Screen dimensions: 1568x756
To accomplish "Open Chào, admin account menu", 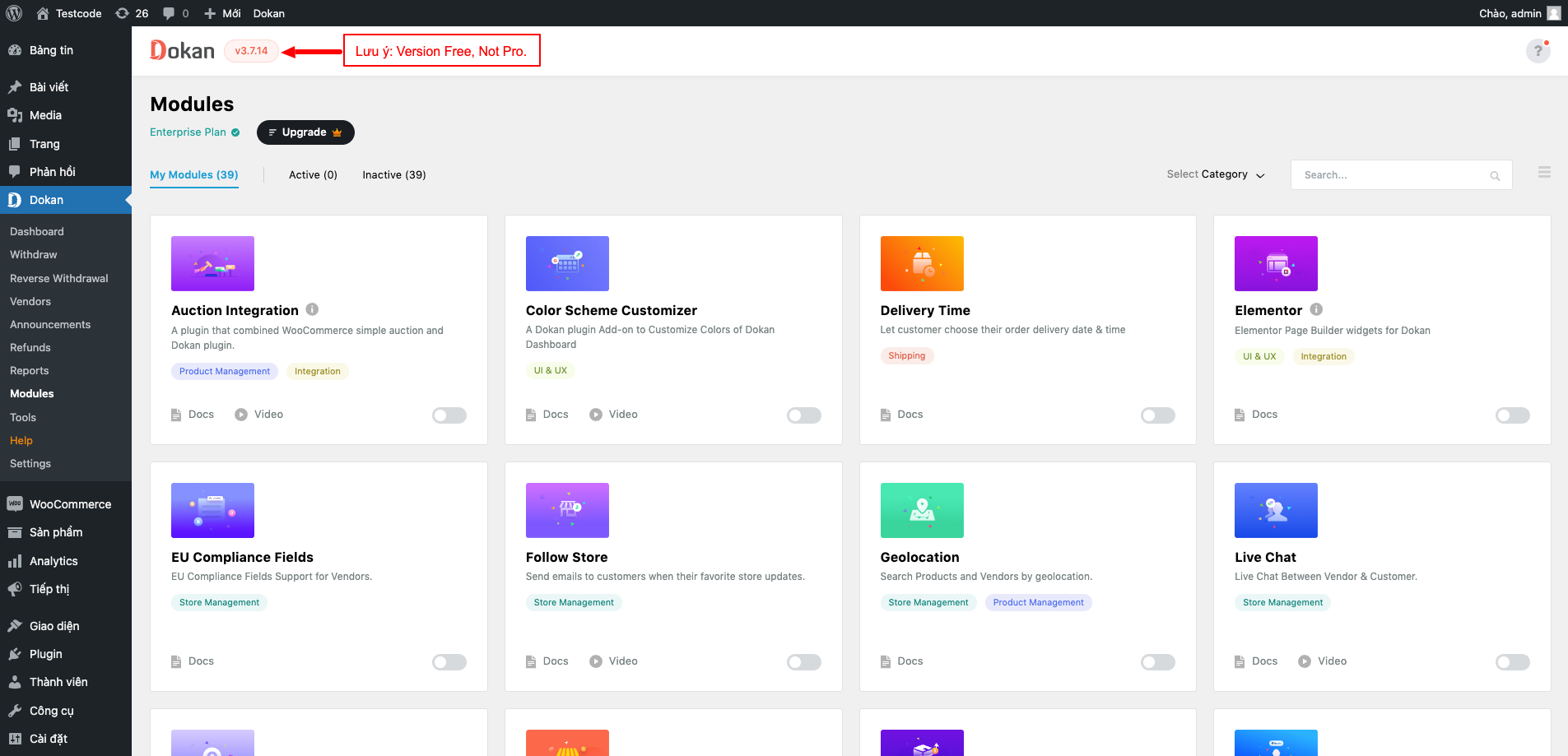I will [x=1519, y=13].
